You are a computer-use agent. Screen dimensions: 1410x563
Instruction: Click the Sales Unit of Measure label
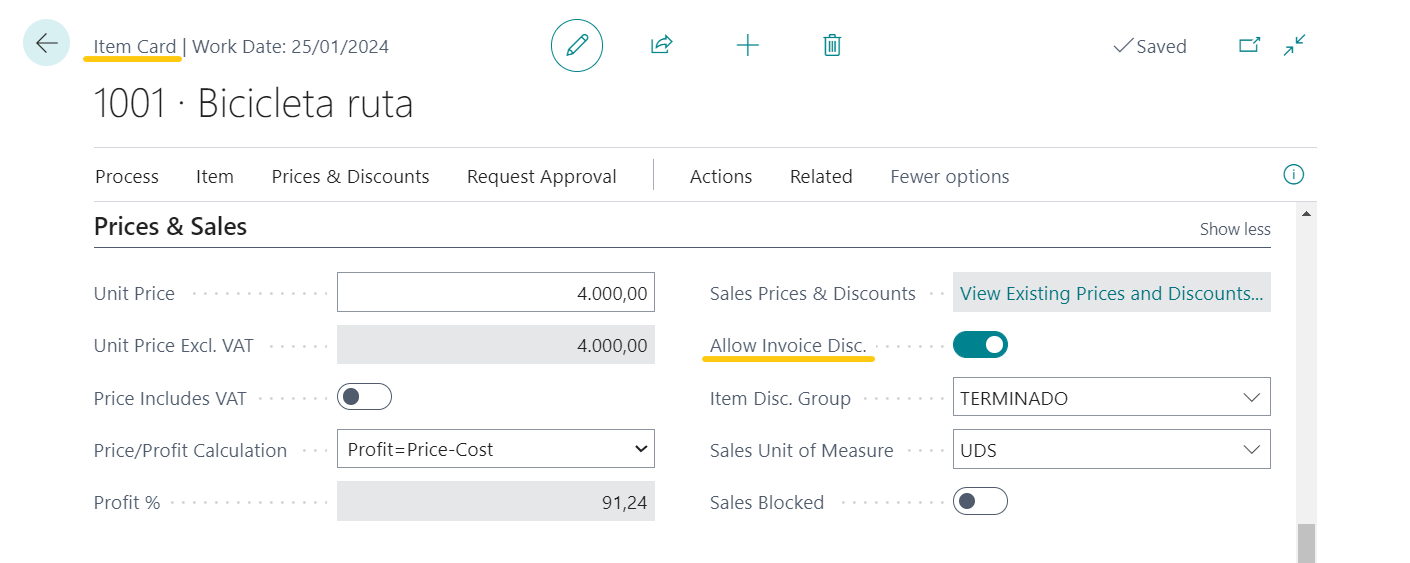(x=802, y=450)
